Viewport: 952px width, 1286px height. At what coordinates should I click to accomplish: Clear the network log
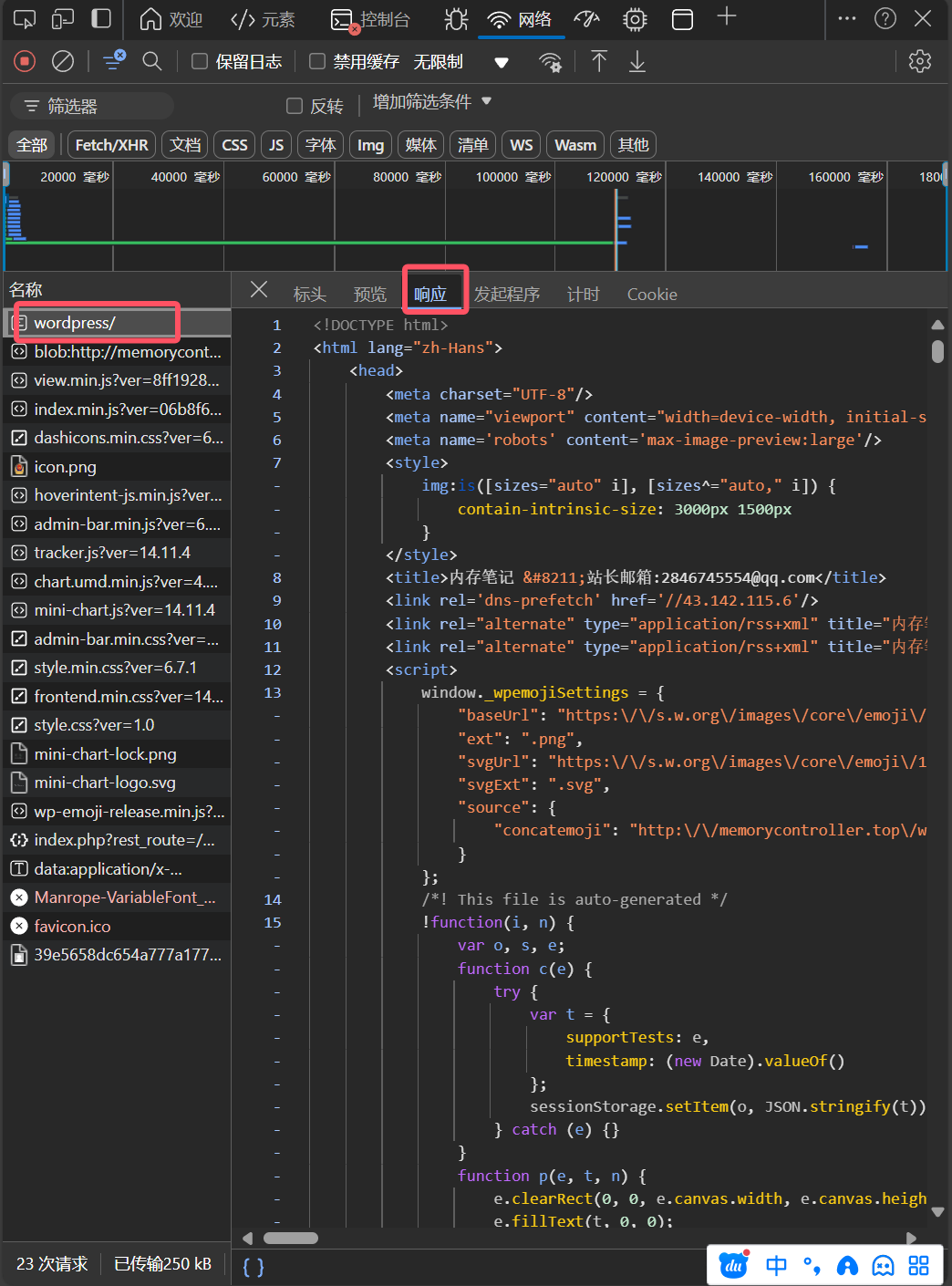[x=63, y=61]
